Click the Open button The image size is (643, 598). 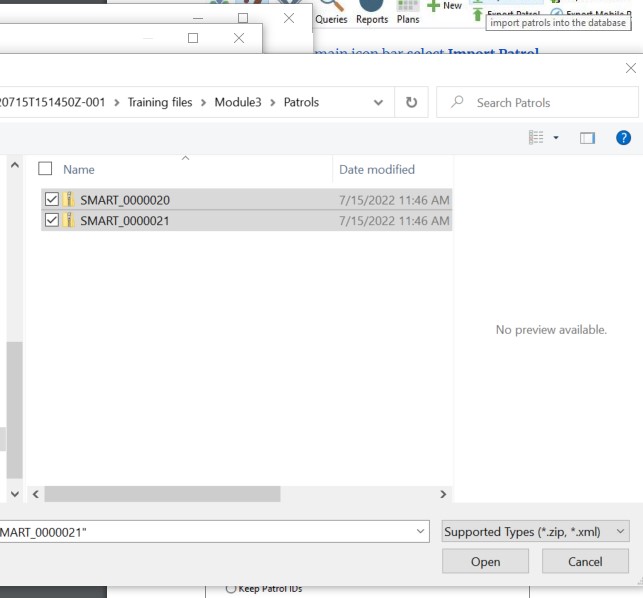tap(485, 562)
